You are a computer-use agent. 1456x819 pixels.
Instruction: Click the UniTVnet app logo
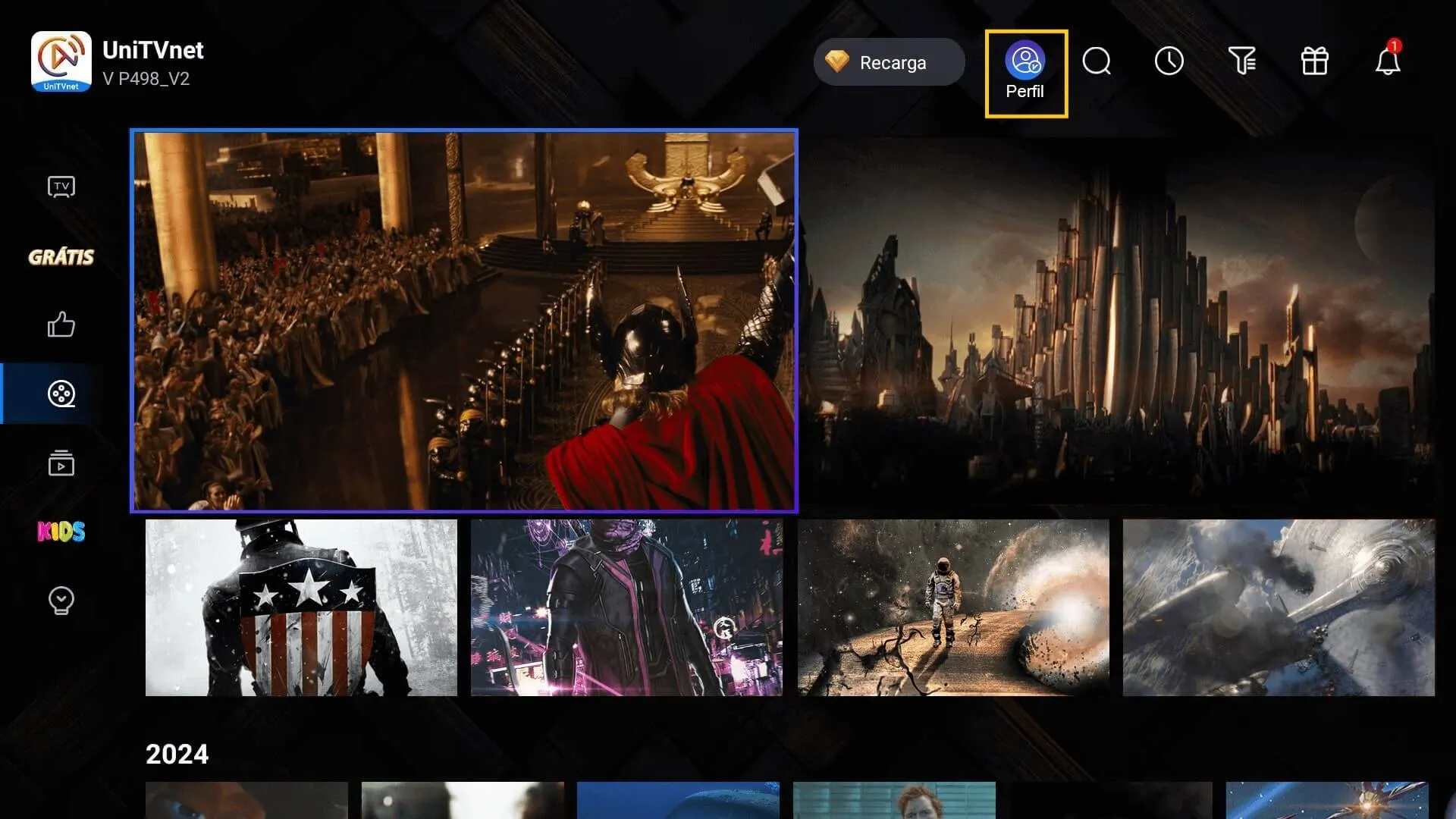coord(61,61)
